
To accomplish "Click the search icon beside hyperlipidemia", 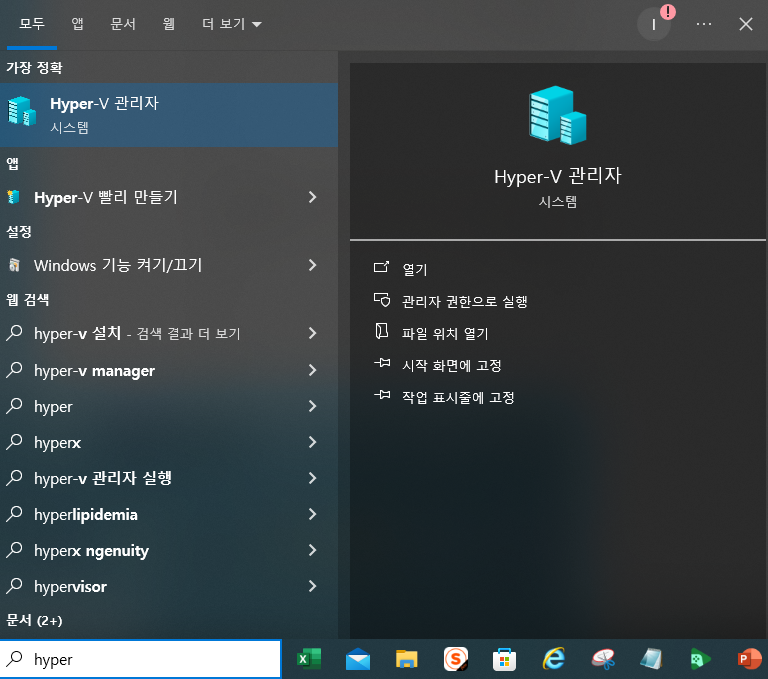I will pyautogui.click(x=14, y=514).
